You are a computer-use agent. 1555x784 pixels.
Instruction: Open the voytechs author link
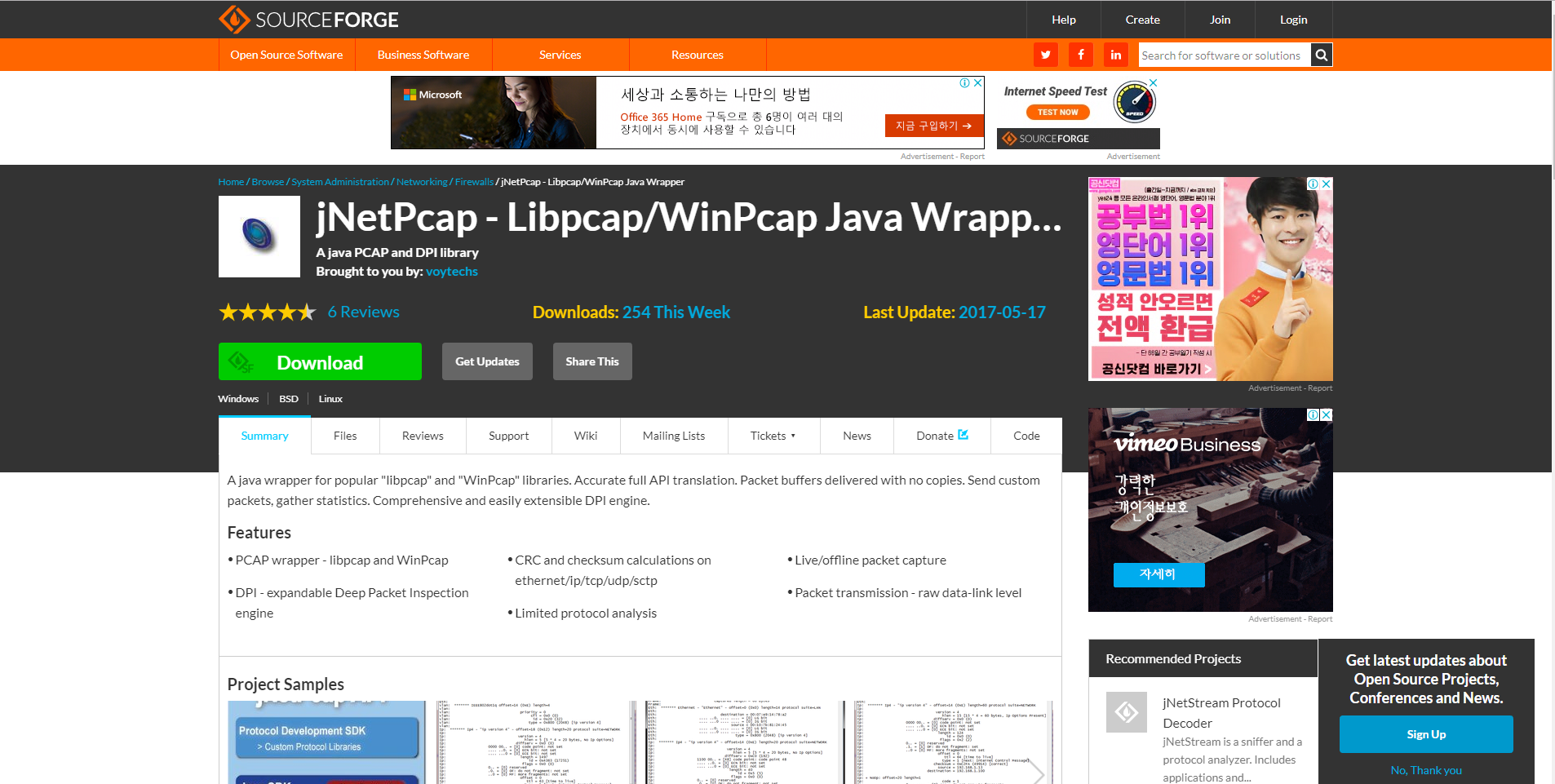click(451, 272)
